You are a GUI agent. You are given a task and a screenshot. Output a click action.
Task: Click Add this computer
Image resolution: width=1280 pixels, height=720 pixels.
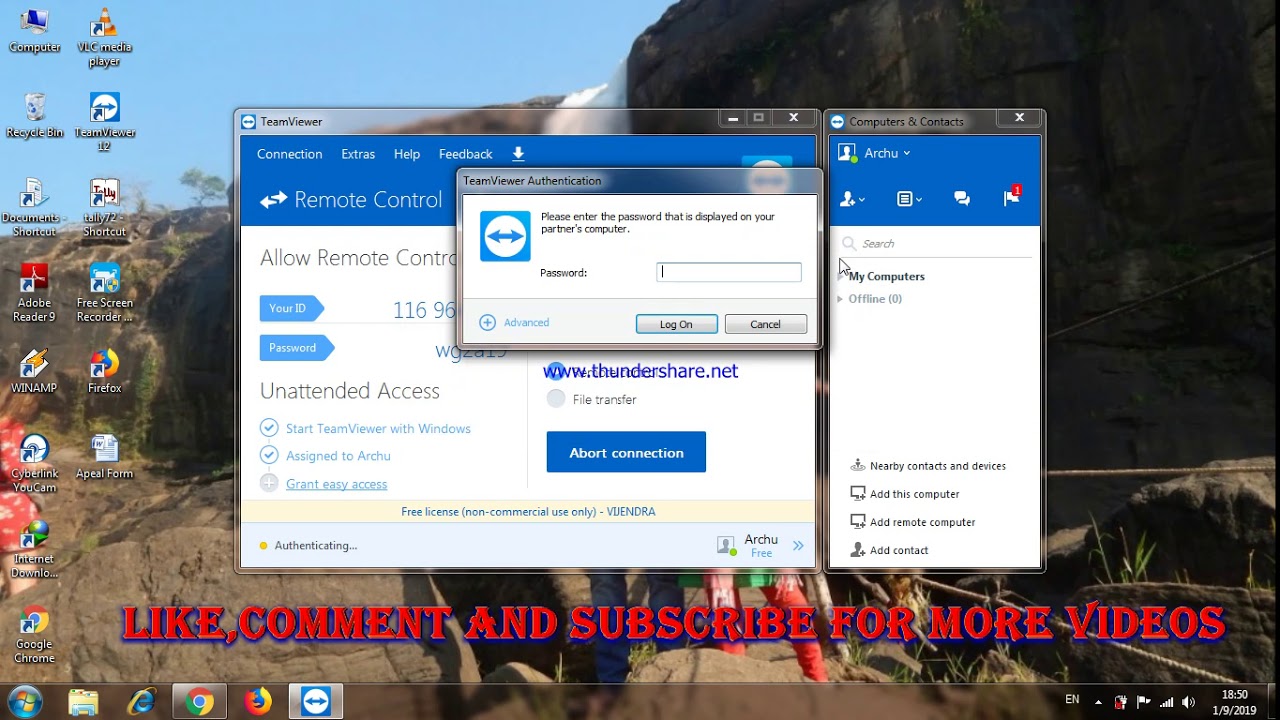click(x=904, y=494)
